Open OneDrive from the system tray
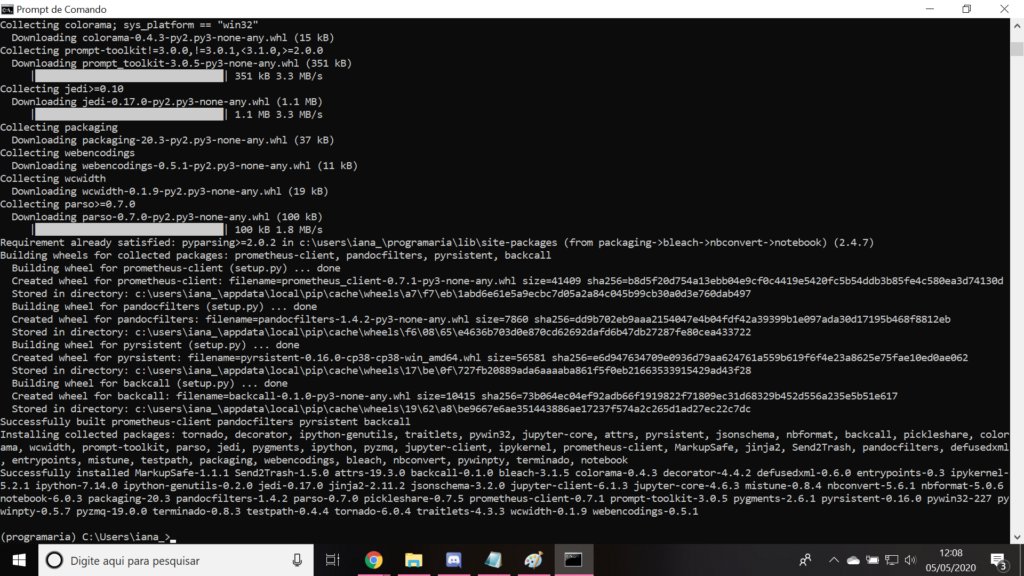This screenshot has width=1024, height=576. (854, 560)
